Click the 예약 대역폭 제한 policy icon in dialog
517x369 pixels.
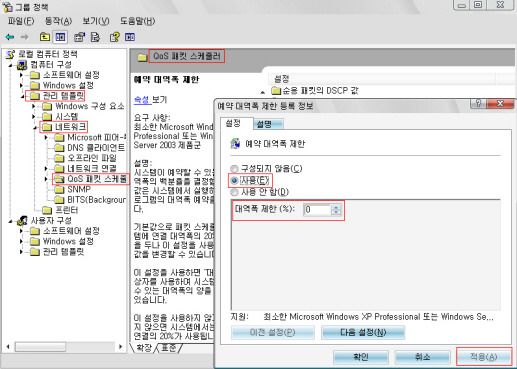(235, 144)
